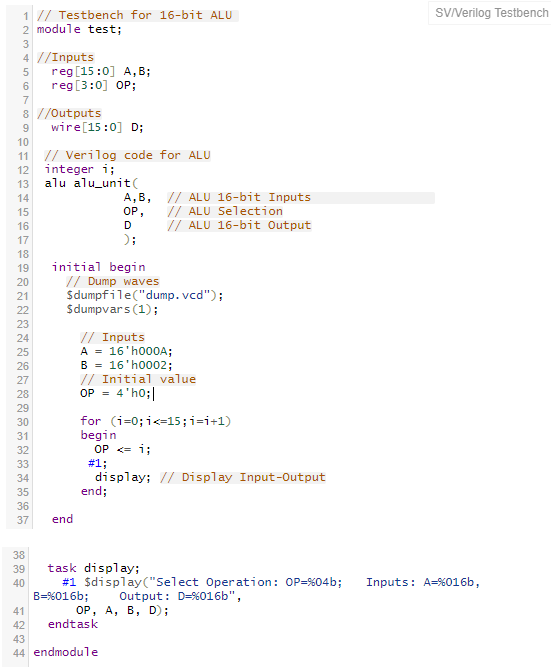Image resolution: width=551 pixels, height=667 pixels.
Task: Click line number 19 in the gutter
Action: point(23,268)
